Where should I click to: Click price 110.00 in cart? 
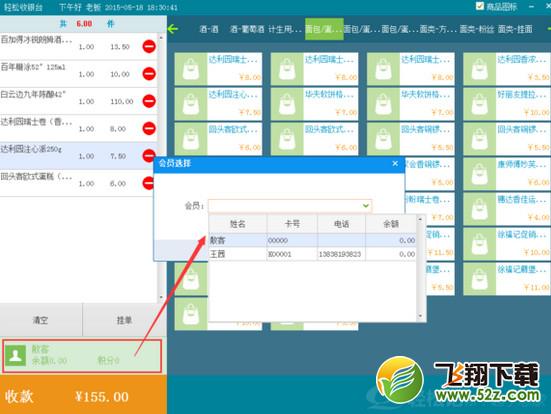coord(122,102)
